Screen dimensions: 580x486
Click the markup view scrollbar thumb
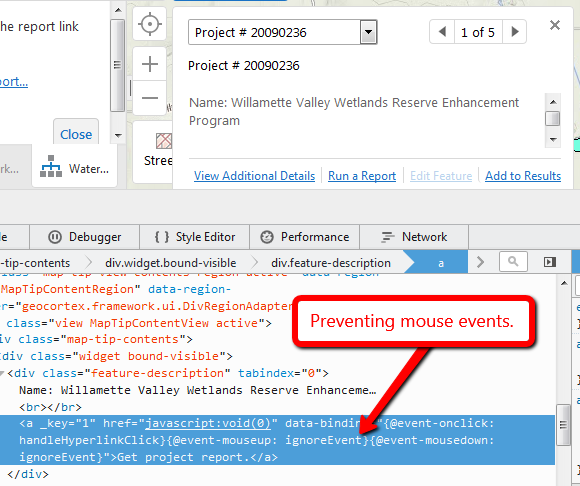[563, 425]
